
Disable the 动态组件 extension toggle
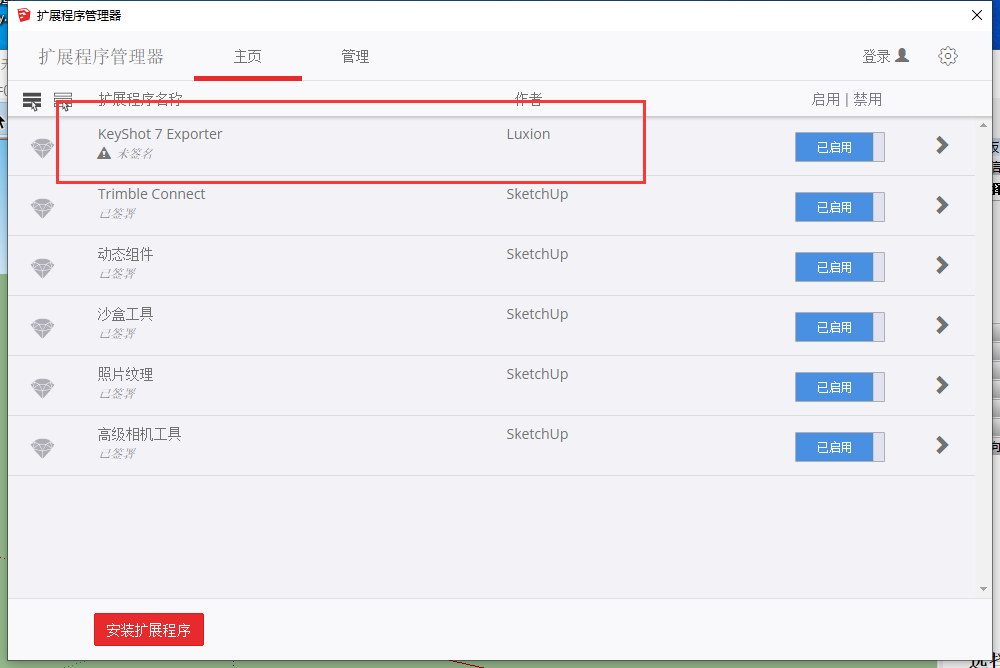pyautogui.click(x=839, y=267)
